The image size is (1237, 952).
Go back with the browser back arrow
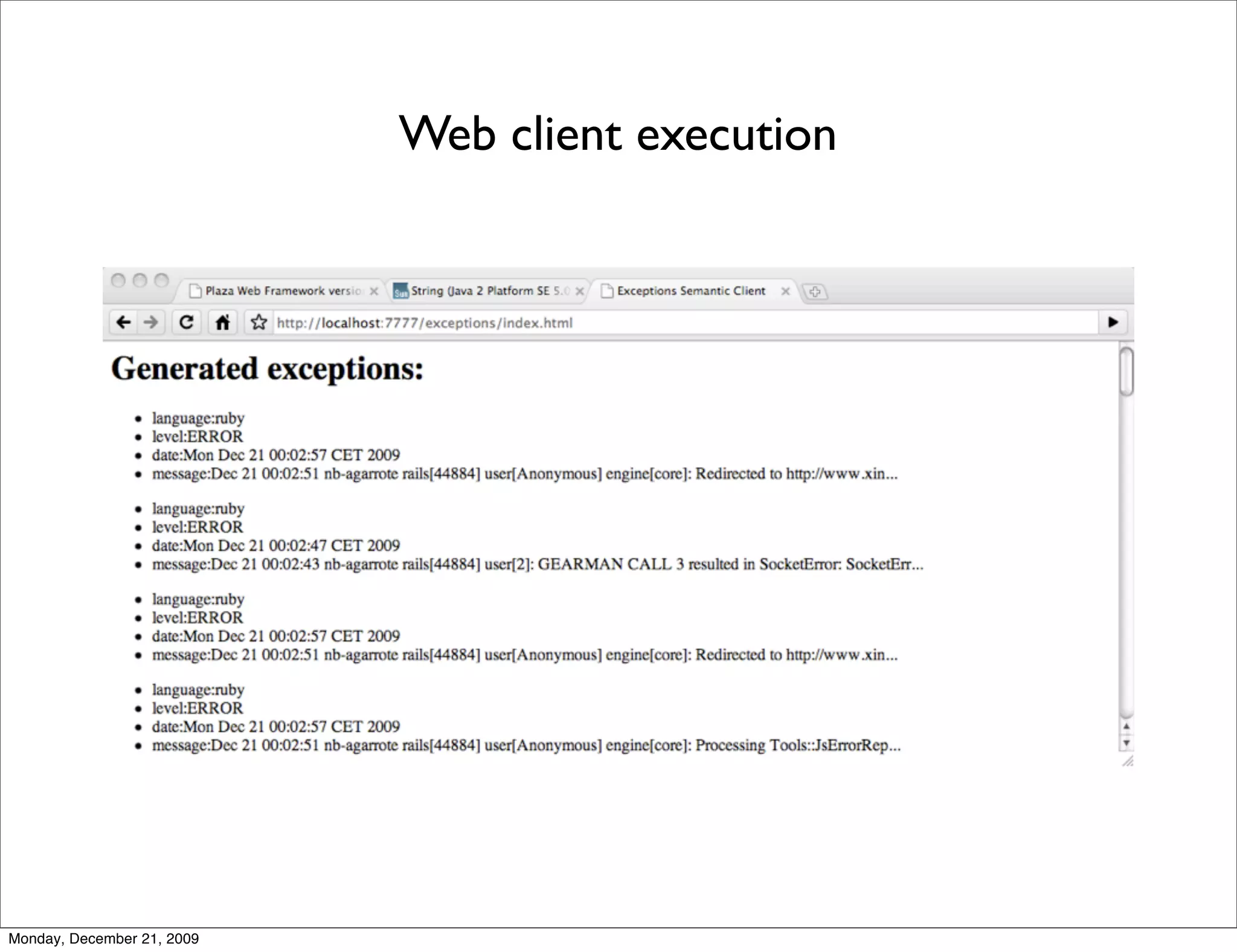(x=123, y=323)
